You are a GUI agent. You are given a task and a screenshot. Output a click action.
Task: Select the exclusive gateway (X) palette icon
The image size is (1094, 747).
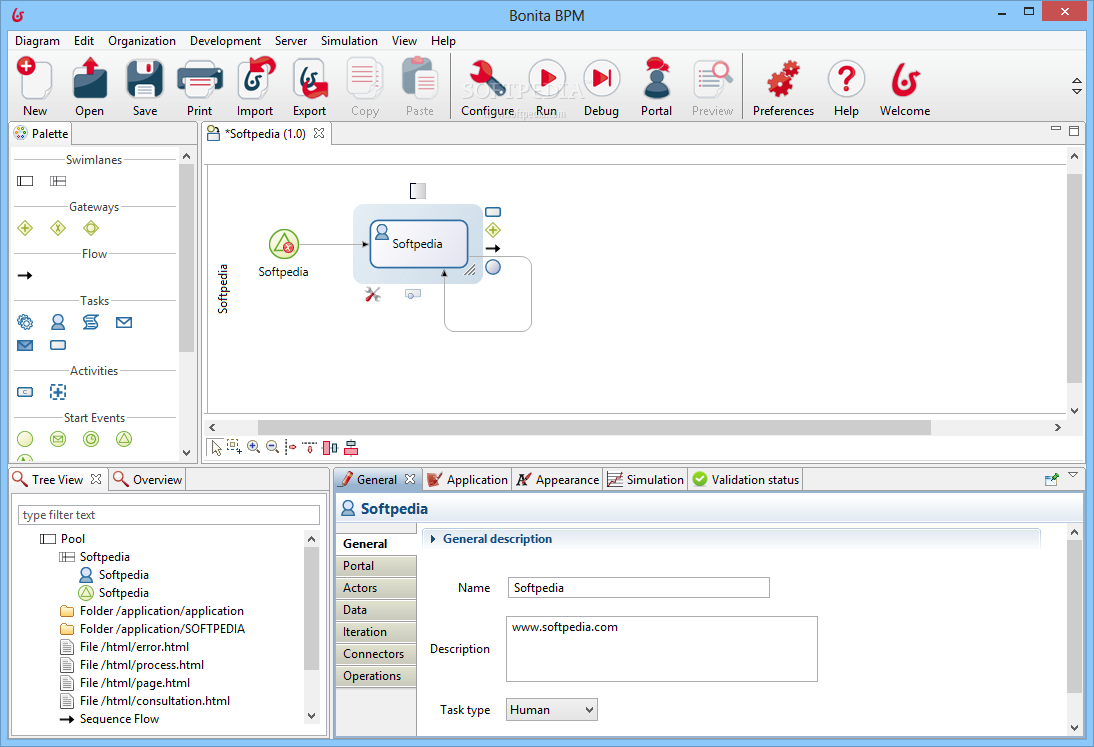(x=58, y=228)
